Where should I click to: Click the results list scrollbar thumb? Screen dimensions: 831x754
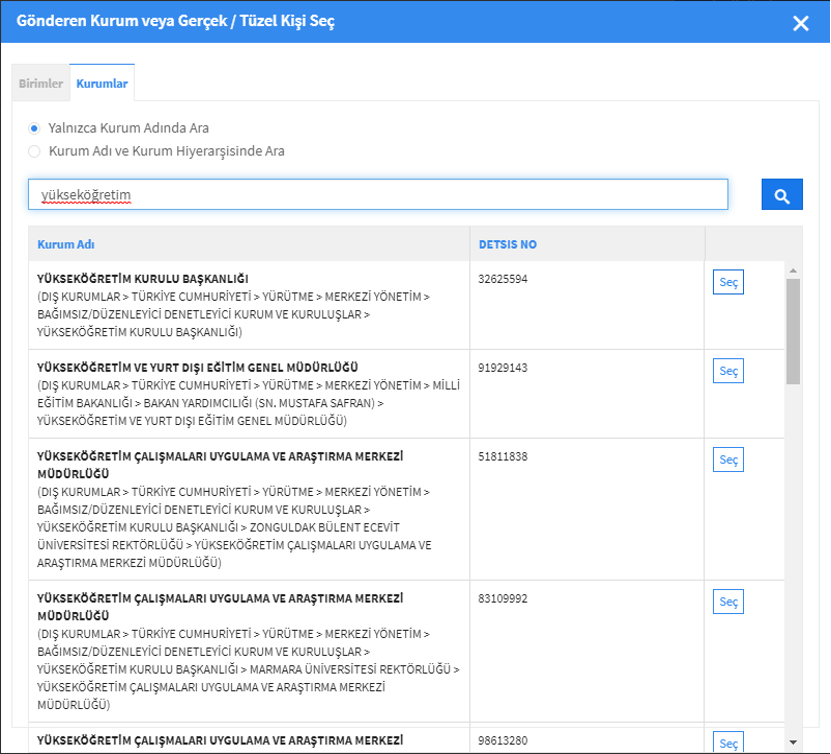[x=793, y=331]
